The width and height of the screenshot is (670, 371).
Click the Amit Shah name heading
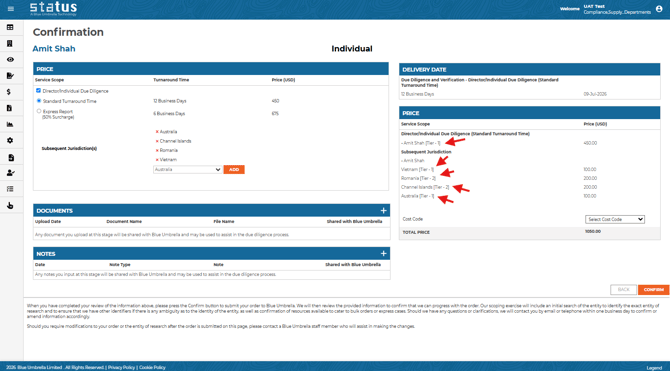coord(54,49)
